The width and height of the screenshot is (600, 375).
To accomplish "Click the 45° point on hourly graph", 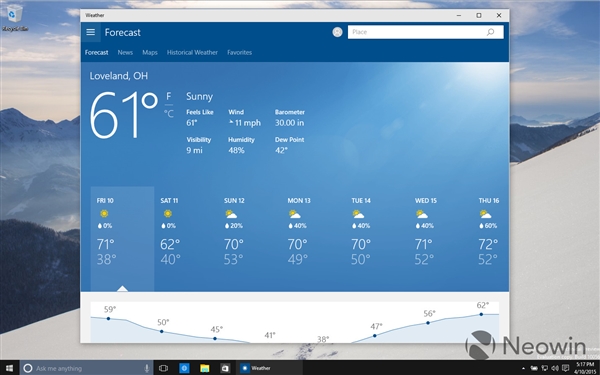I will 215,338.
